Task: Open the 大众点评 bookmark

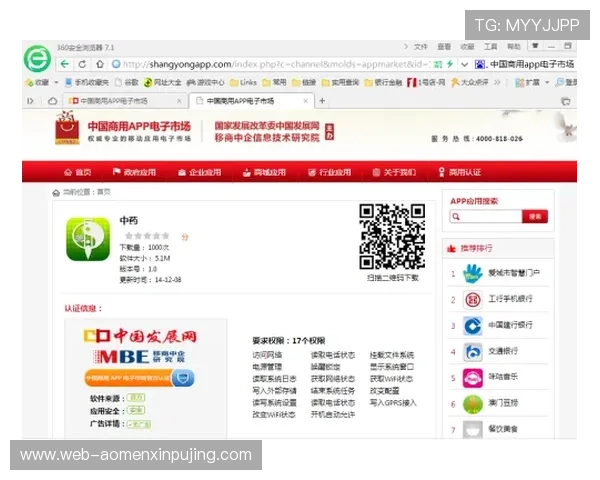Action: [x=470, y=82]
